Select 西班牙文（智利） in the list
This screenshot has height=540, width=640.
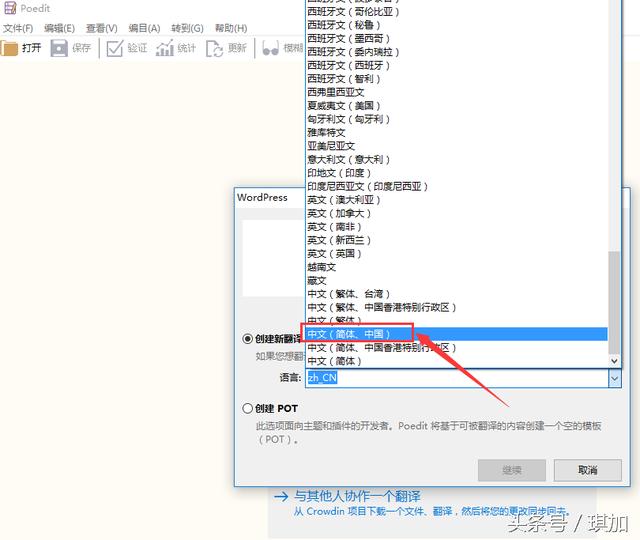pos(457,78)
